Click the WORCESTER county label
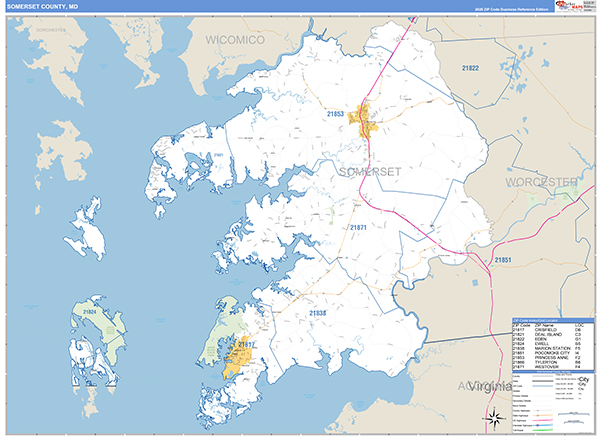 click(542, 183)
